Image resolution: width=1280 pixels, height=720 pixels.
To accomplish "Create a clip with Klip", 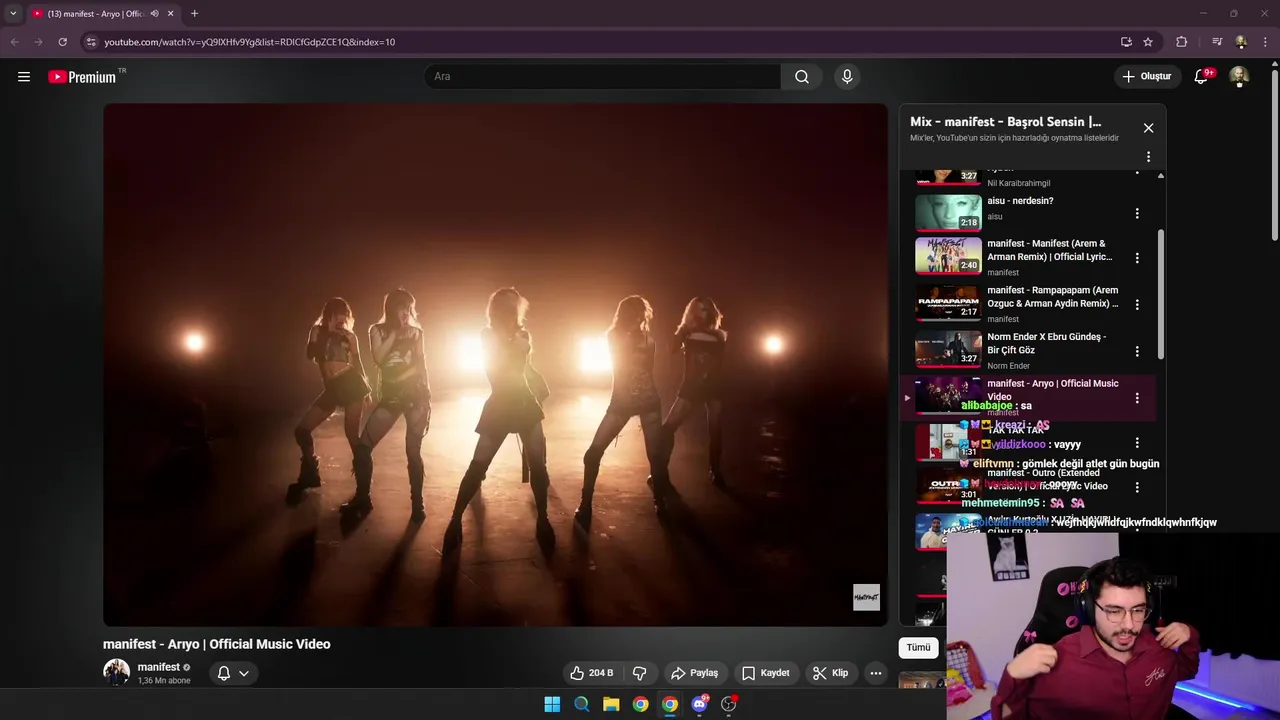I will tap(831, 673).
